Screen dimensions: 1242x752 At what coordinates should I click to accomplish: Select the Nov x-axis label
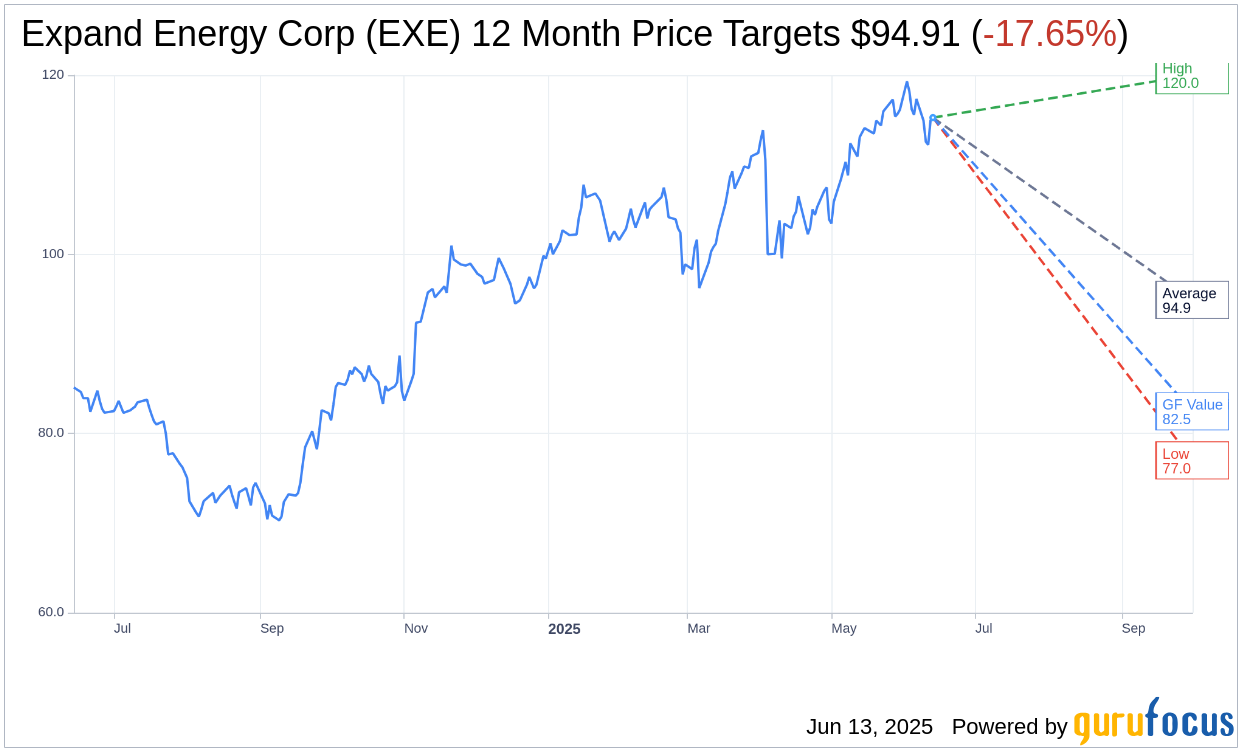[x=416, y=628]
